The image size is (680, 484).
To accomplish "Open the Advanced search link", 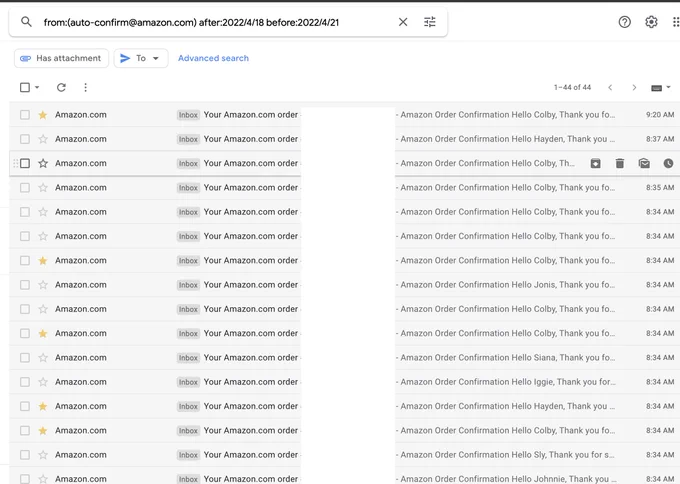I will [213, 58].
